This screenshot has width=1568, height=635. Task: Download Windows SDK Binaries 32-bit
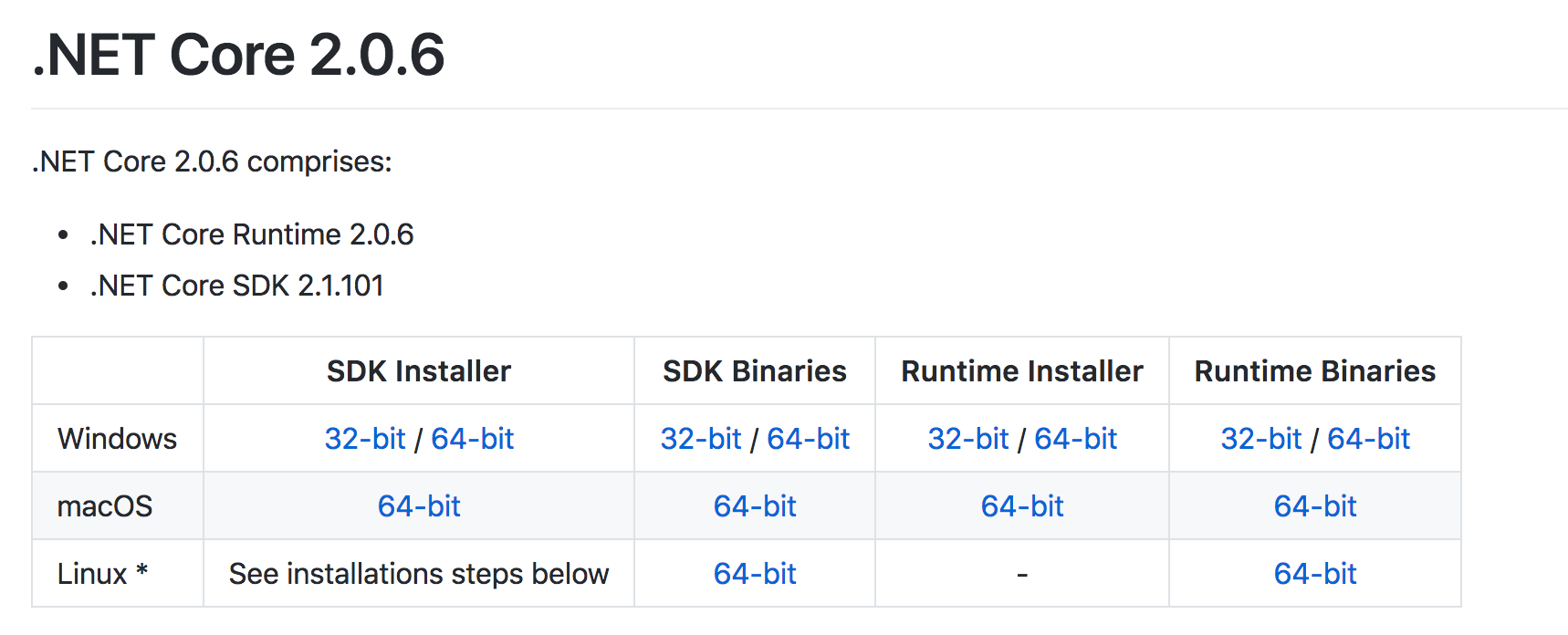[701, 439]
